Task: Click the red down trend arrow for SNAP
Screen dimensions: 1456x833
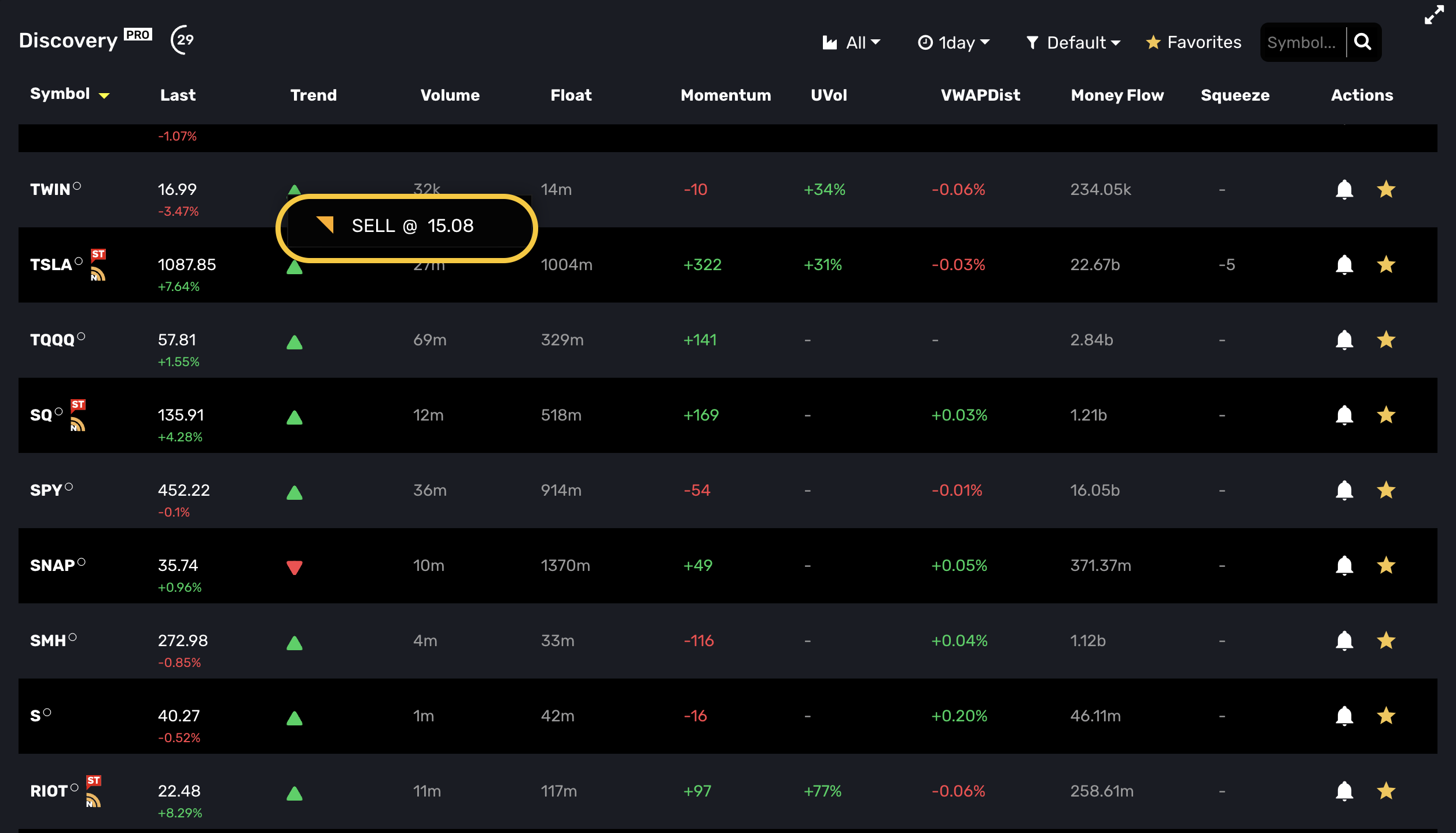Action: (x=295, y=567)
